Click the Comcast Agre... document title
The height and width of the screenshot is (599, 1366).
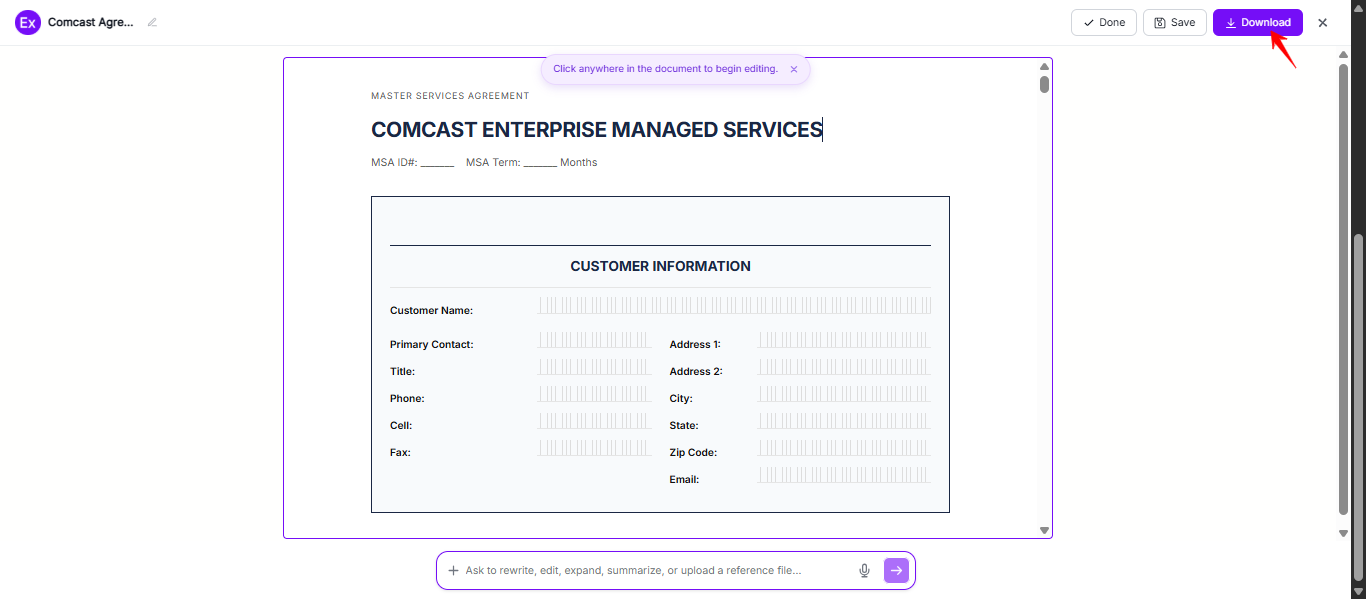click(91, 22)
